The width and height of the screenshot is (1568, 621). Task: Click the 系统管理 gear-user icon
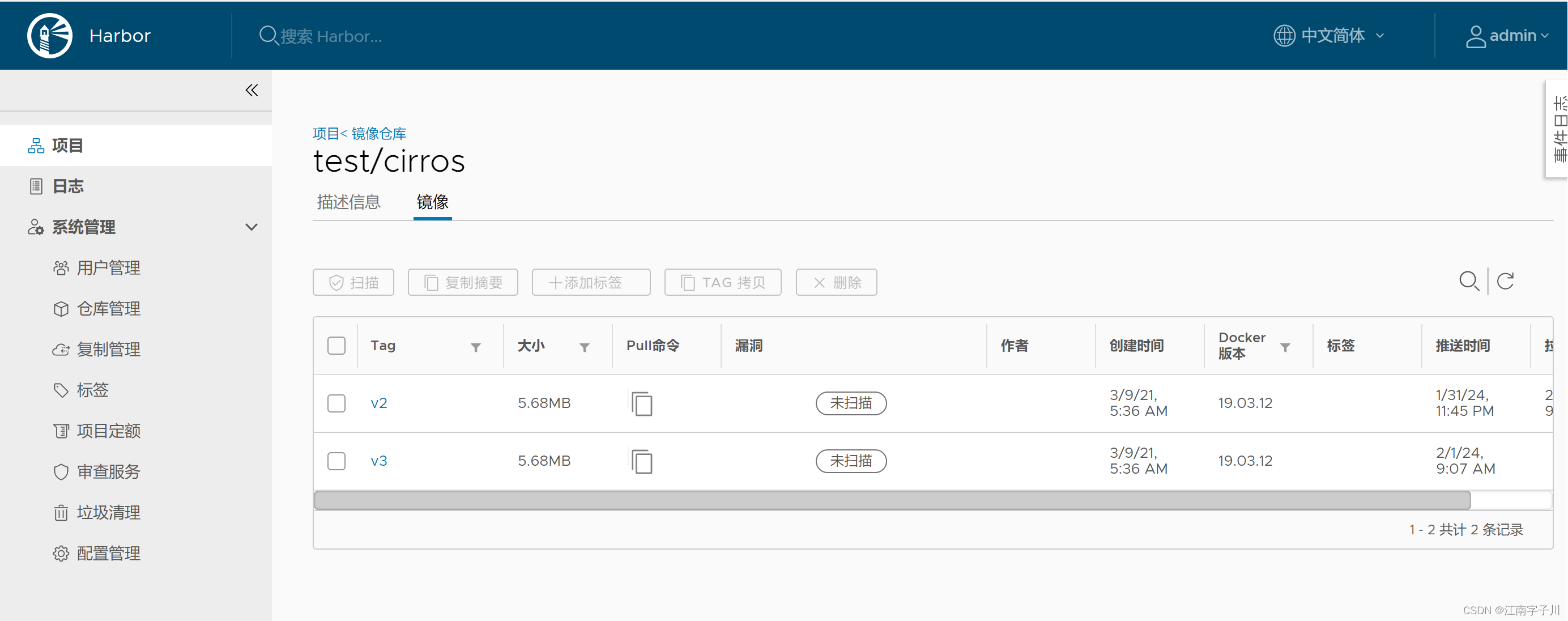pos(36,227)
